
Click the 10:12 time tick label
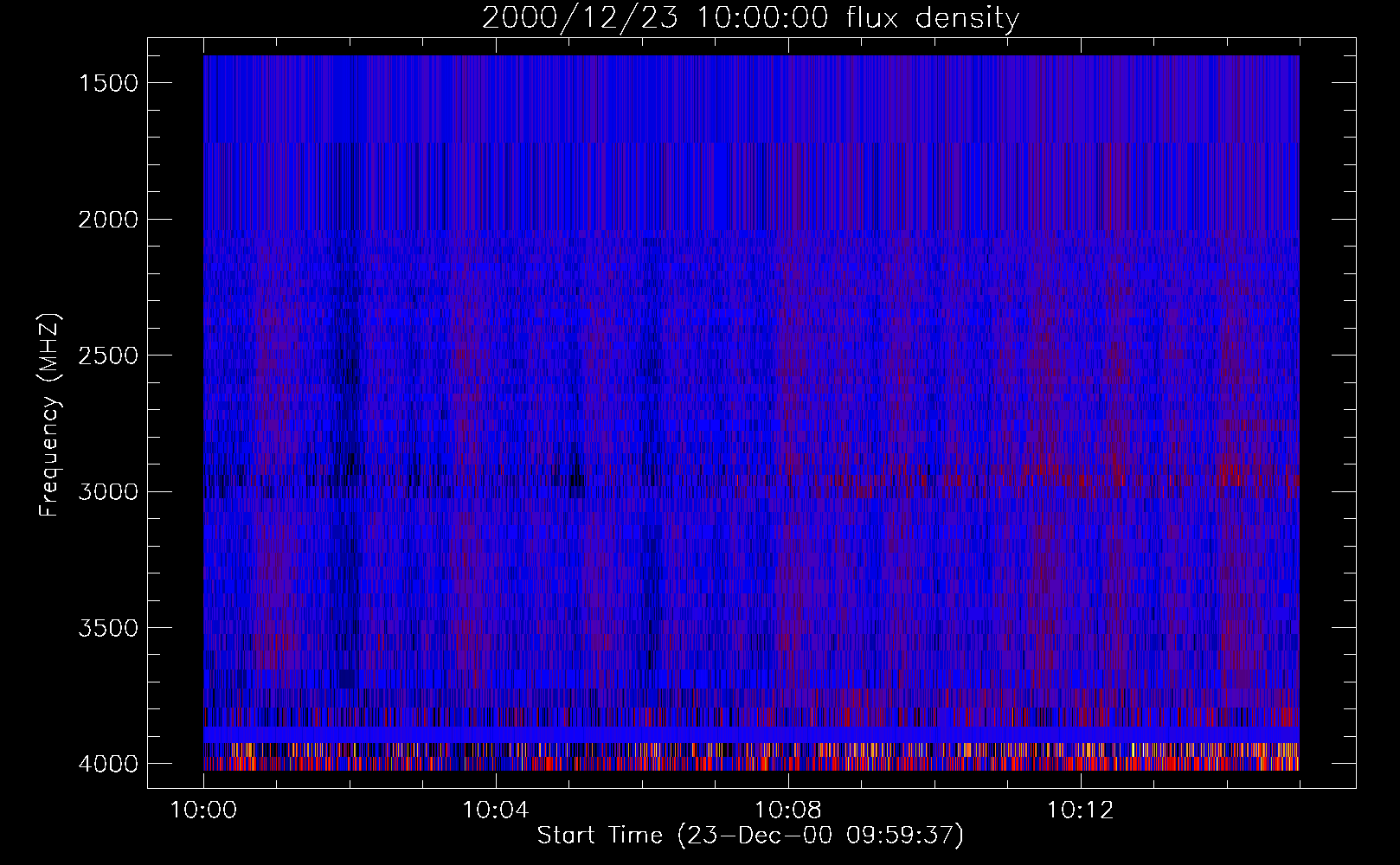pyautogui.click(x=1080, y=811)
